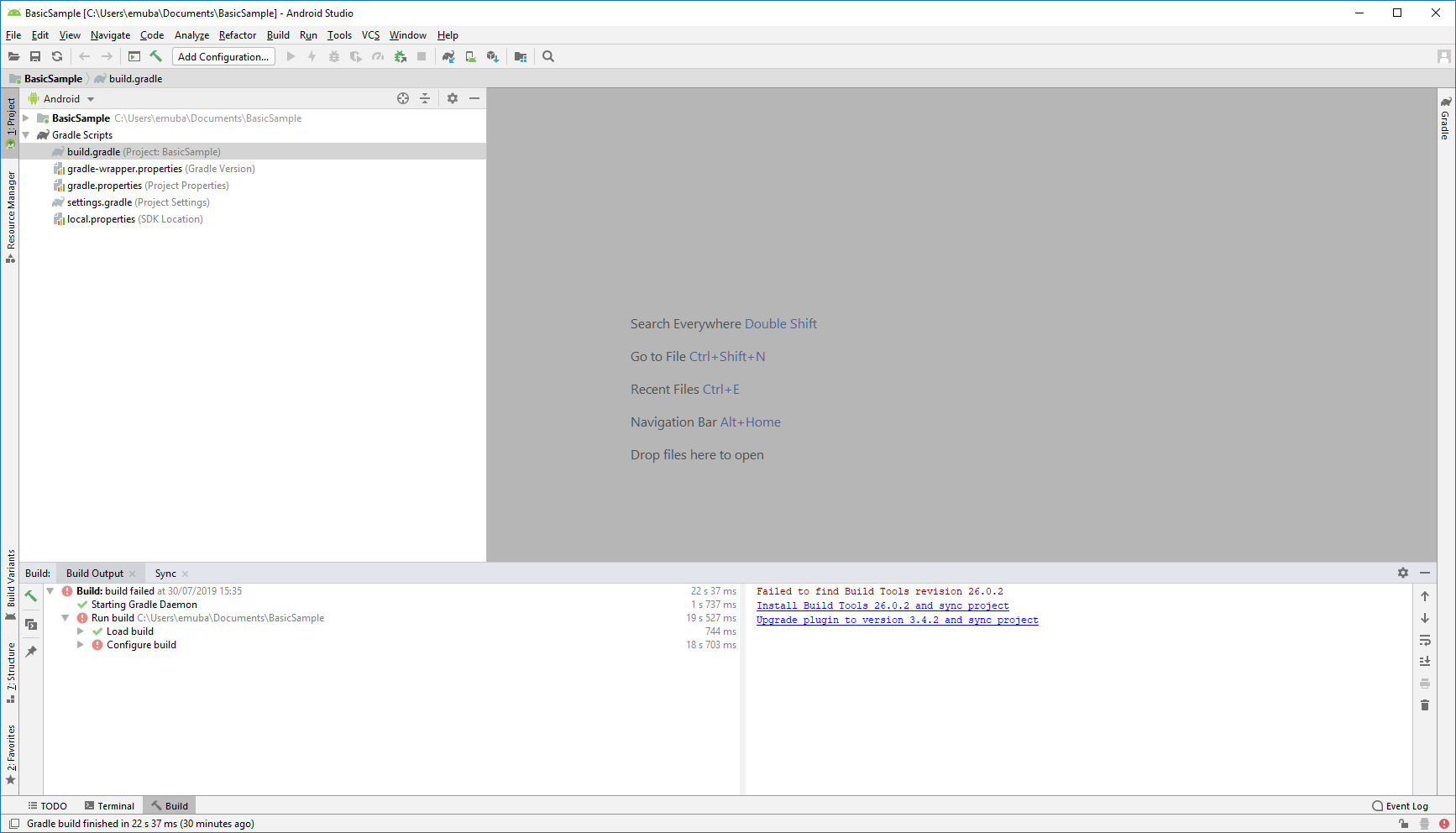Click Upgrade plugin to version 3.4.2 link

pos(897,620)
